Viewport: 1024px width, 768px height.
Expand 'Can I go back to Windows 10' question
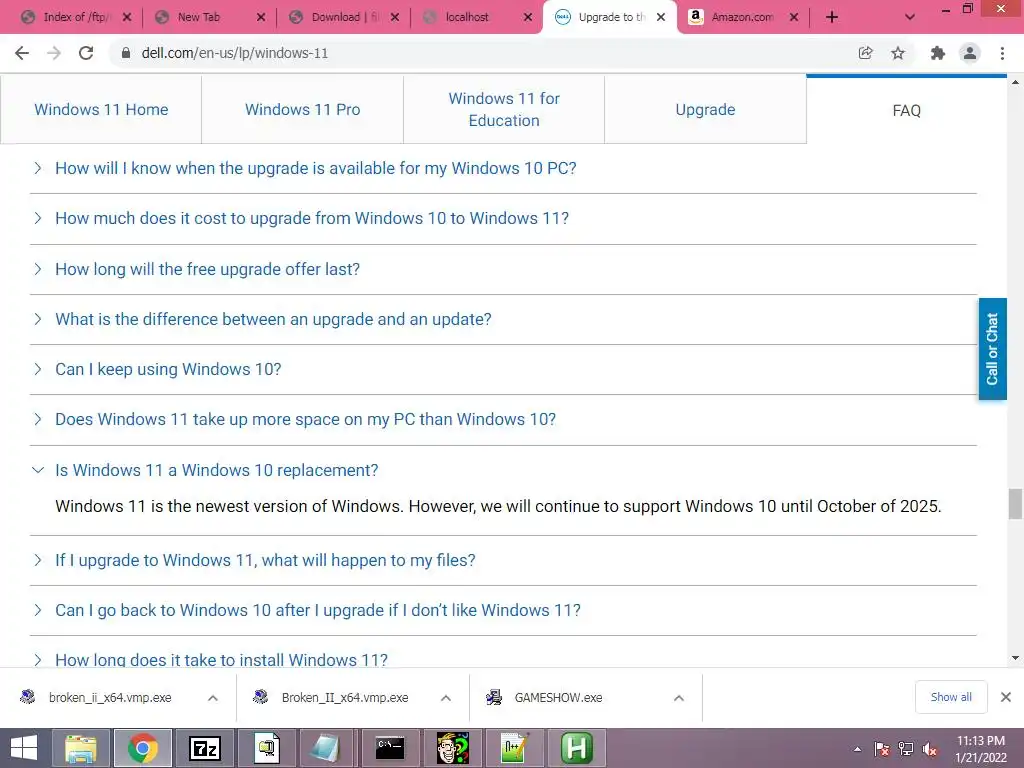click(317, 610)
